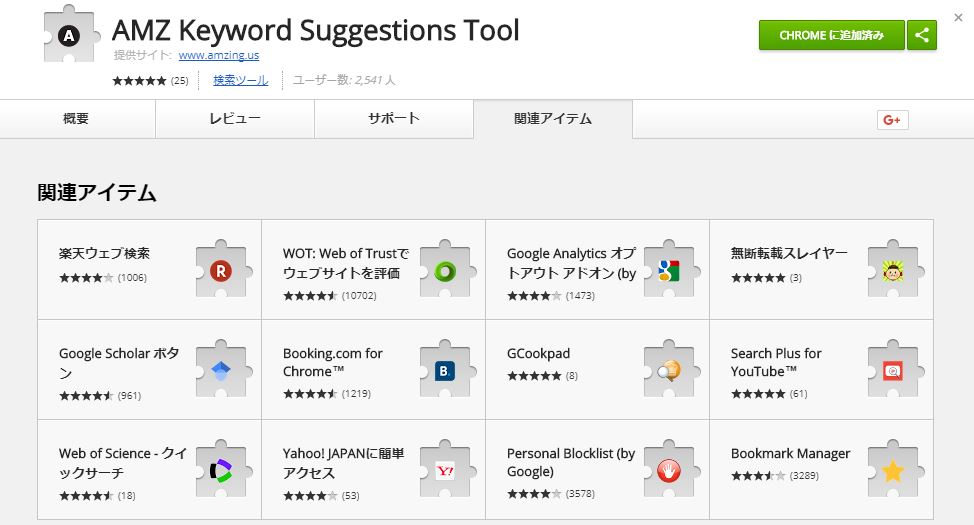This screenshot has width=974, height=525.
Task: Click 楽天ウェブ検索 rating (1006)
Action: [103, 278]
